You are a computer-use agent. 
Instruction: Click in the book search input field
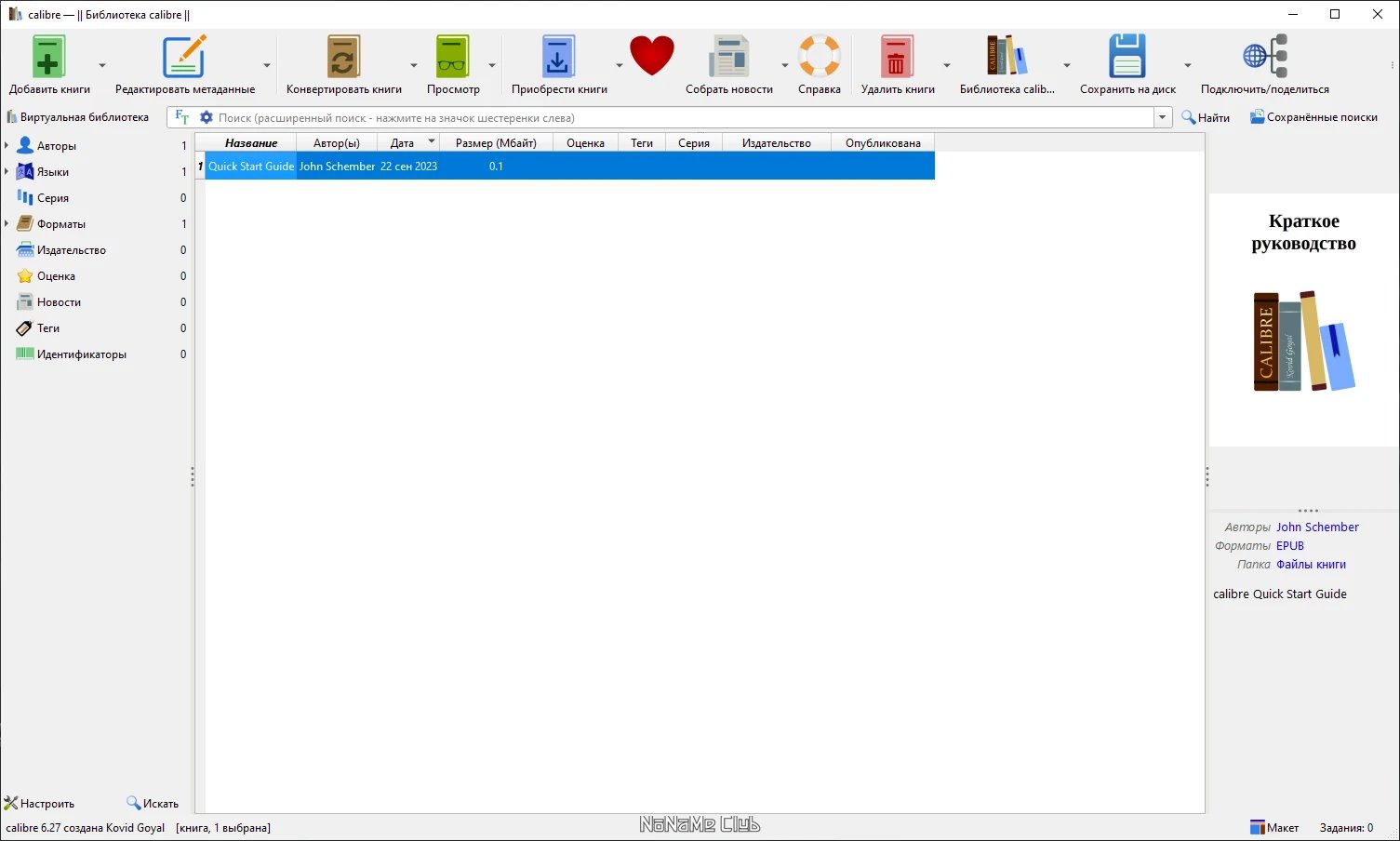click(685, 117)
